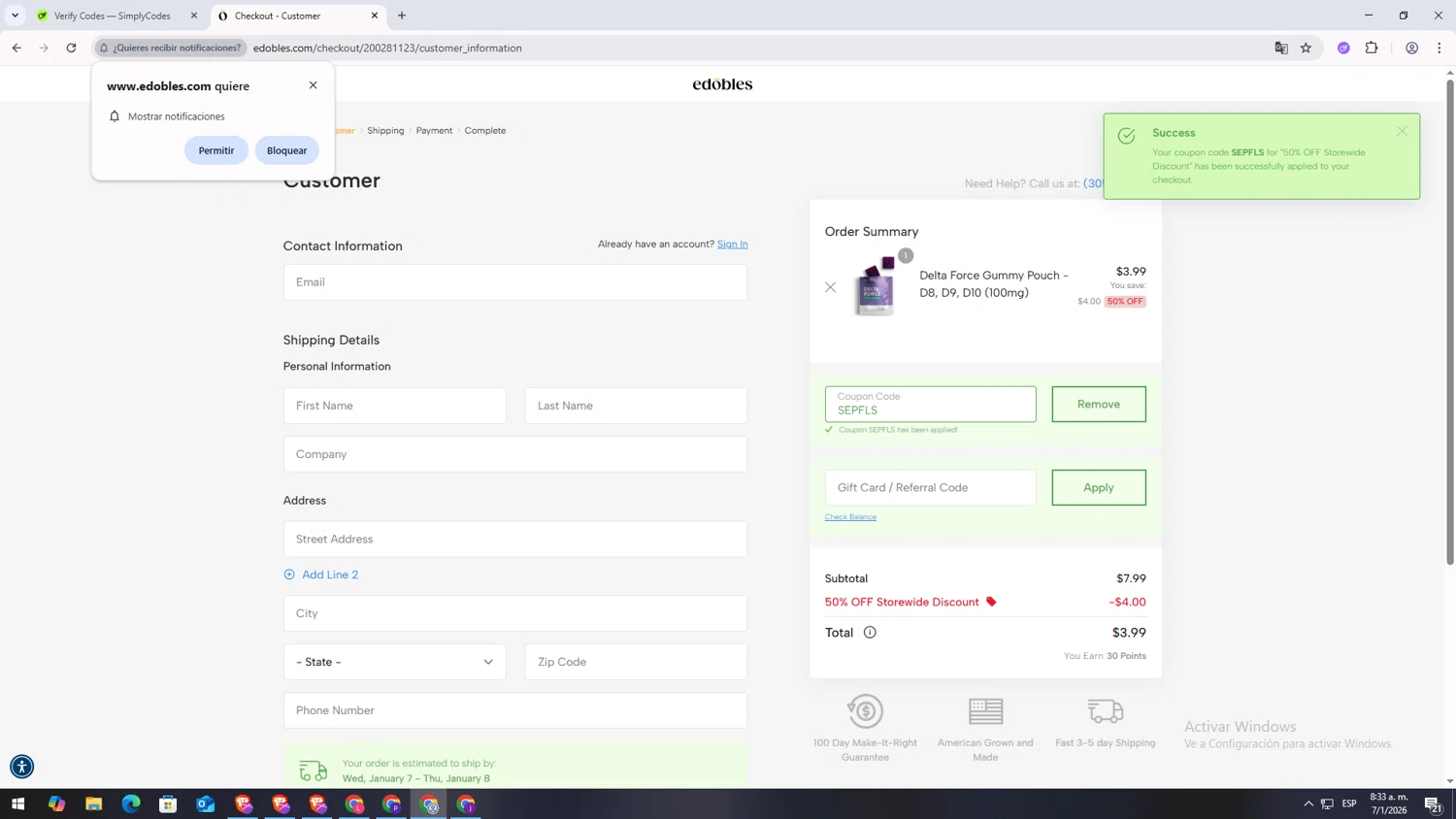Show hidden system tray icons

(x=1307, y=803)
